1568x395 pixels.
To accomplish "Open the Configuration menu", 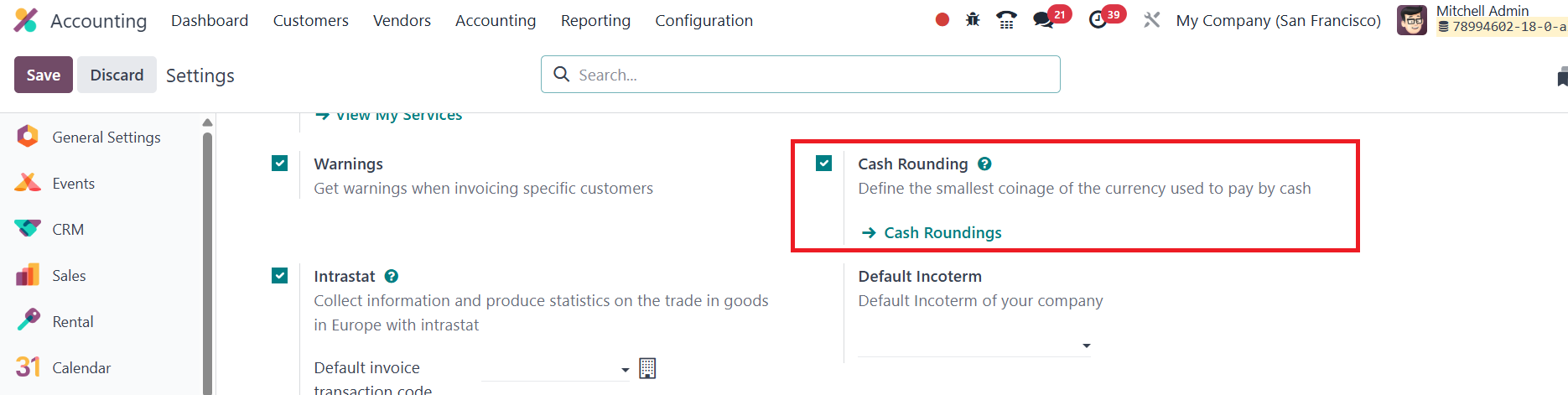I will tap(704, 20).
